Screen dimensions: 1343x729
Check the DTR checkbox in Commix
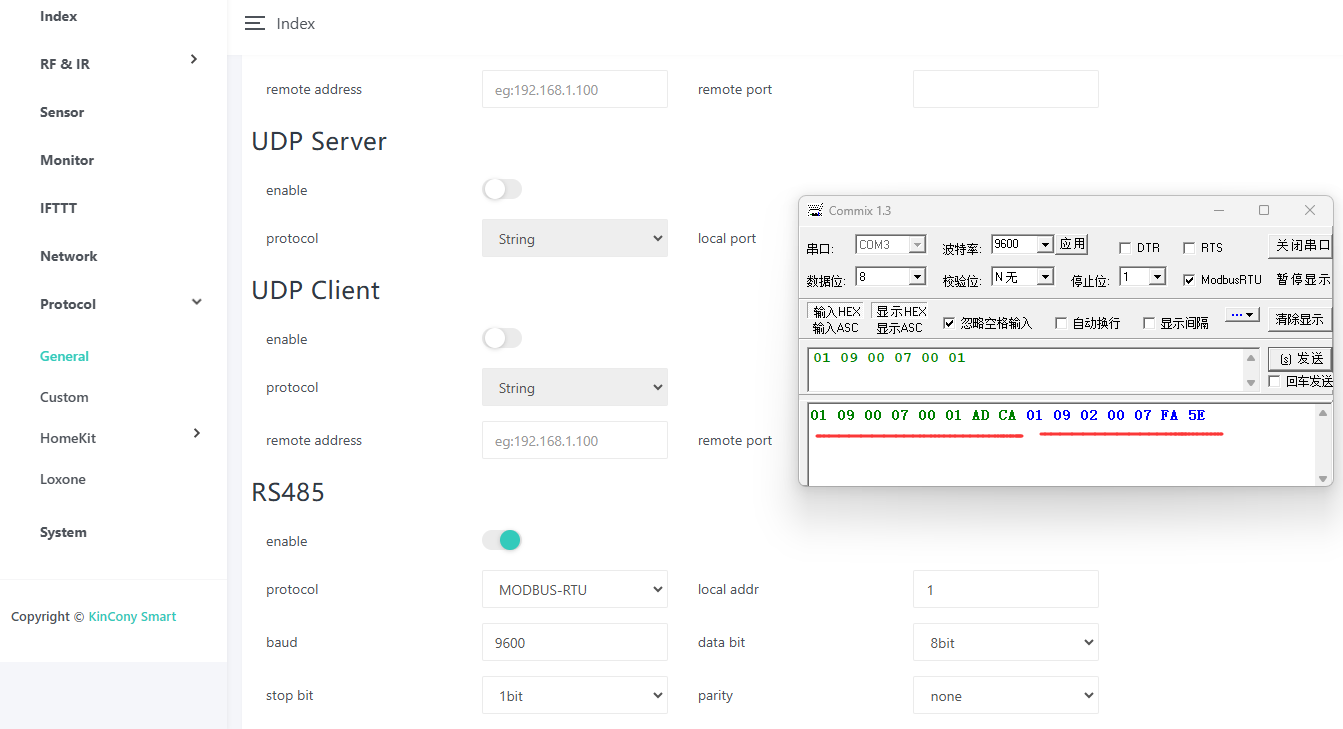(x=1125, y=248)
